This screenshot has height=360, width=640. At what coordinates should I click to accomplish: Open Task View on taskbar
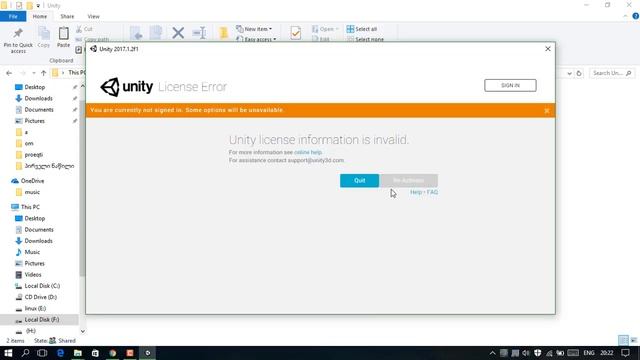tap(42, 353)
